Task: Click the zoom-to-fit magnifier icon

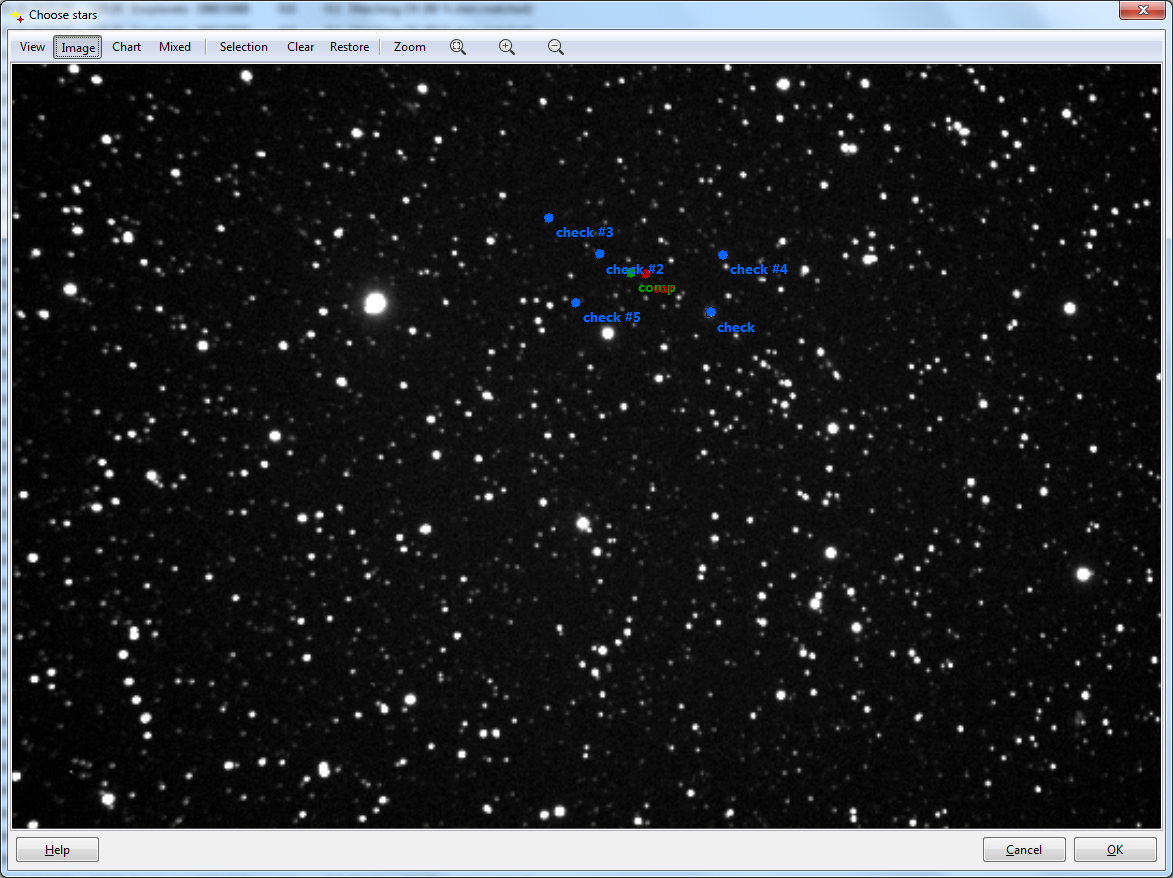Action: (x=458, y=47)
